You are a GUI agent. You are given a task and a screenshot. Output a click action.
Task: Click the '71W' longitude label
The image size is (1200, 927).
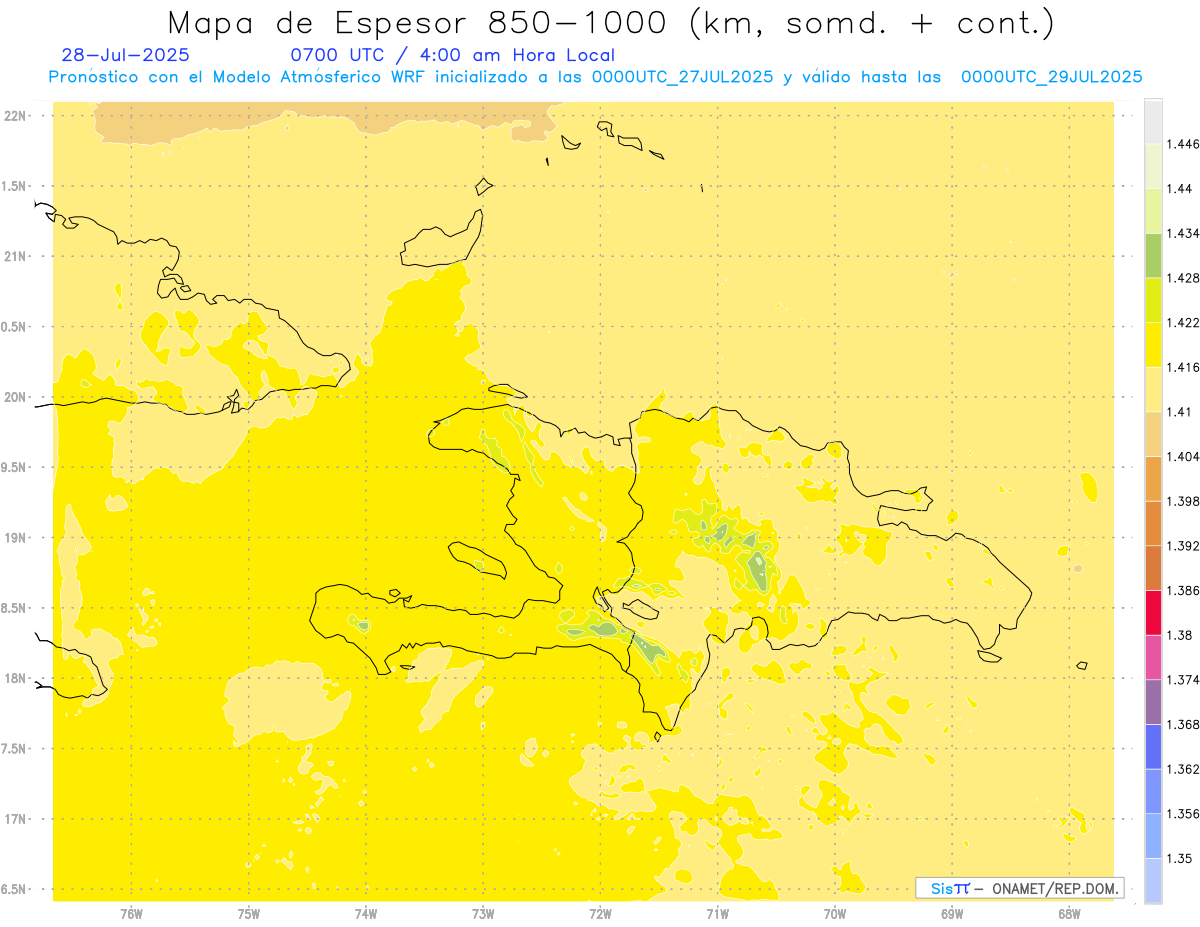click(717, 914)
